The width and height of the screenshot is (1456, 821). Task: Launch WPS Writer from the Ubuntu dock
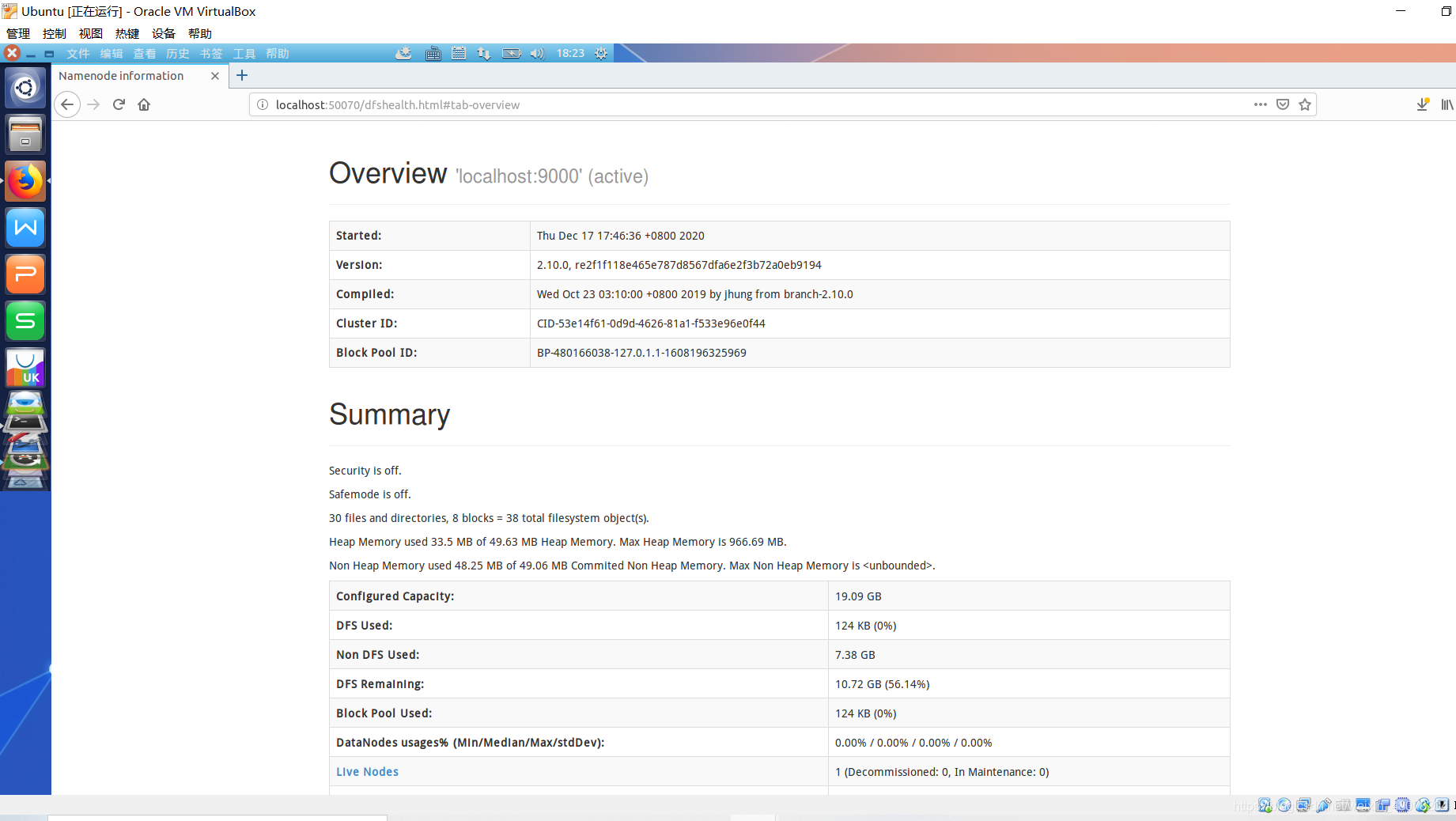coord(25,228)
